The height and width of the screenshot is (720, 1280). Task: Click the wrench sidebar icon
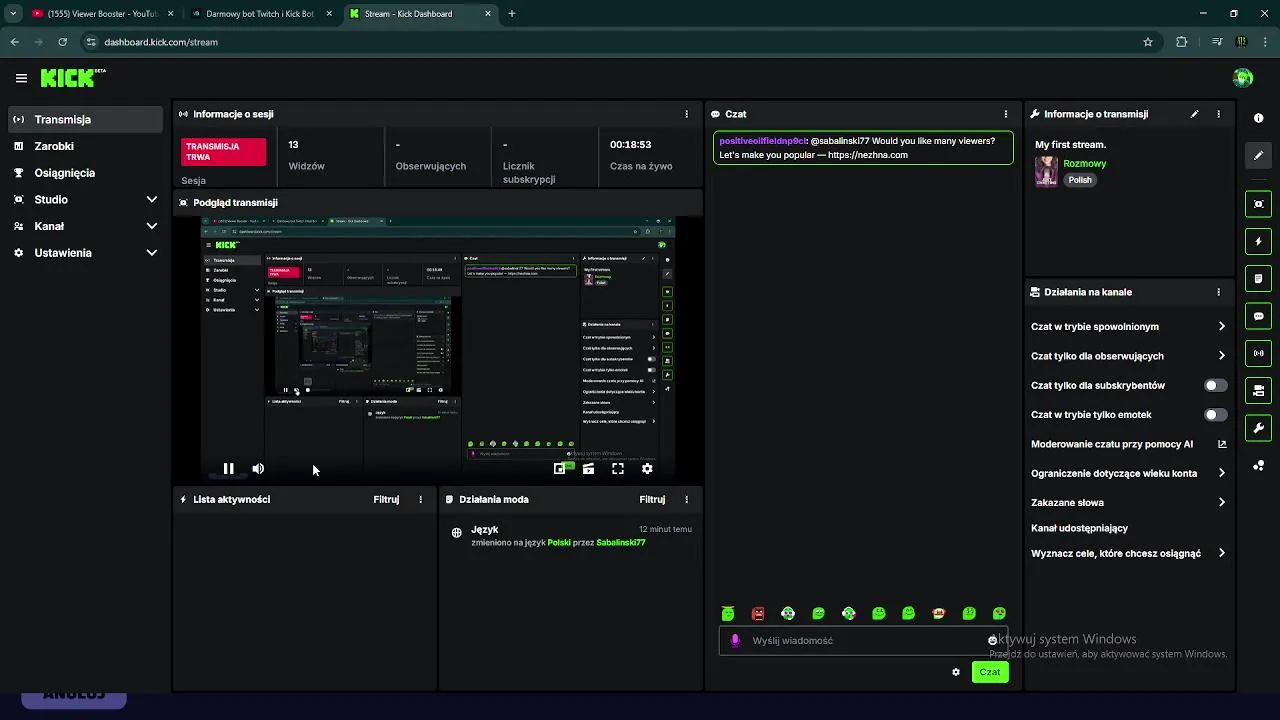pos(1258,428)
